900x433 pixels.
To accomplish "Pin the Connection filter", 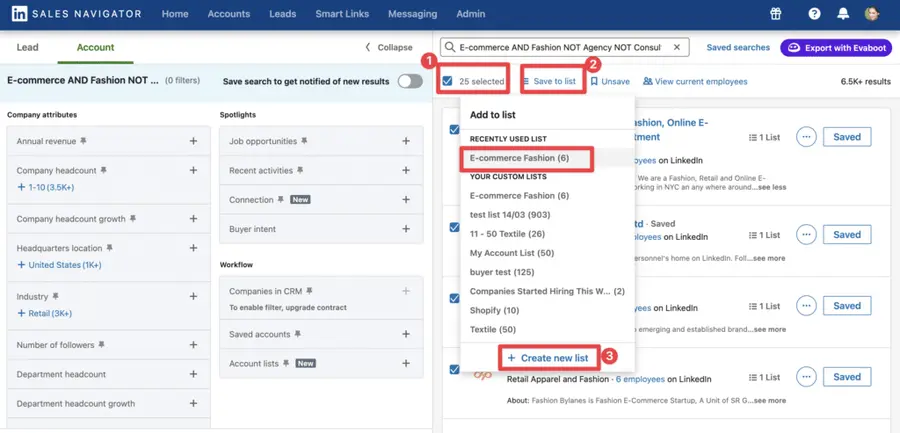I will click(x=280, y=200).
